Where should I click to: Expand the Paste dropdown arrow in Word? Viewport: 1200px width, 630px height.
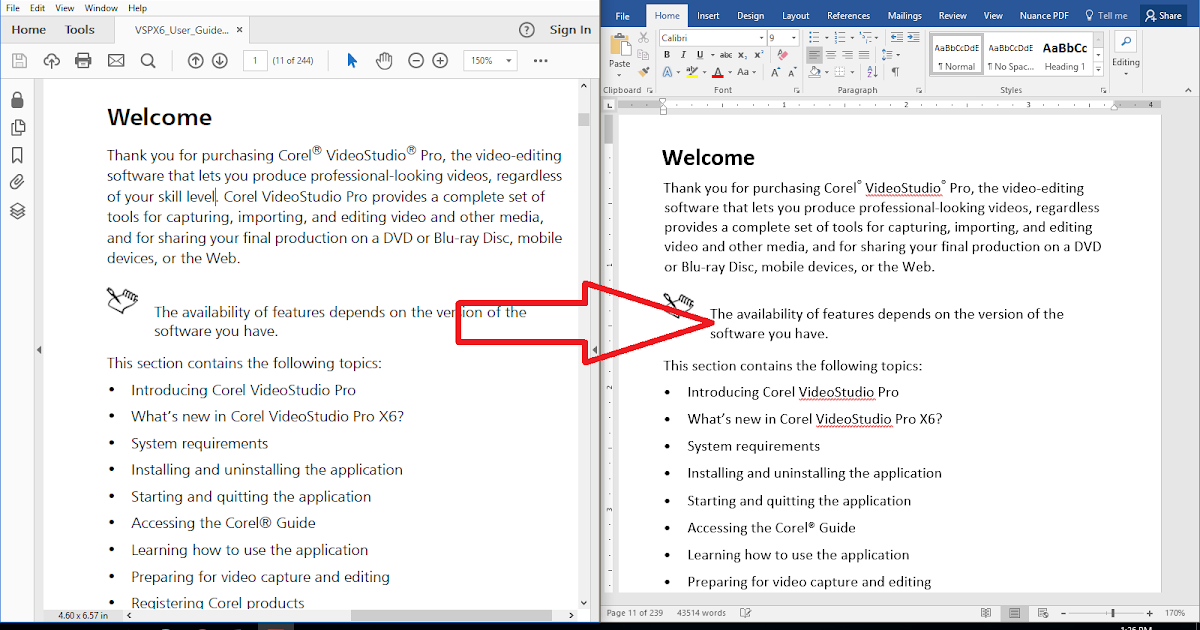[619, 75]
